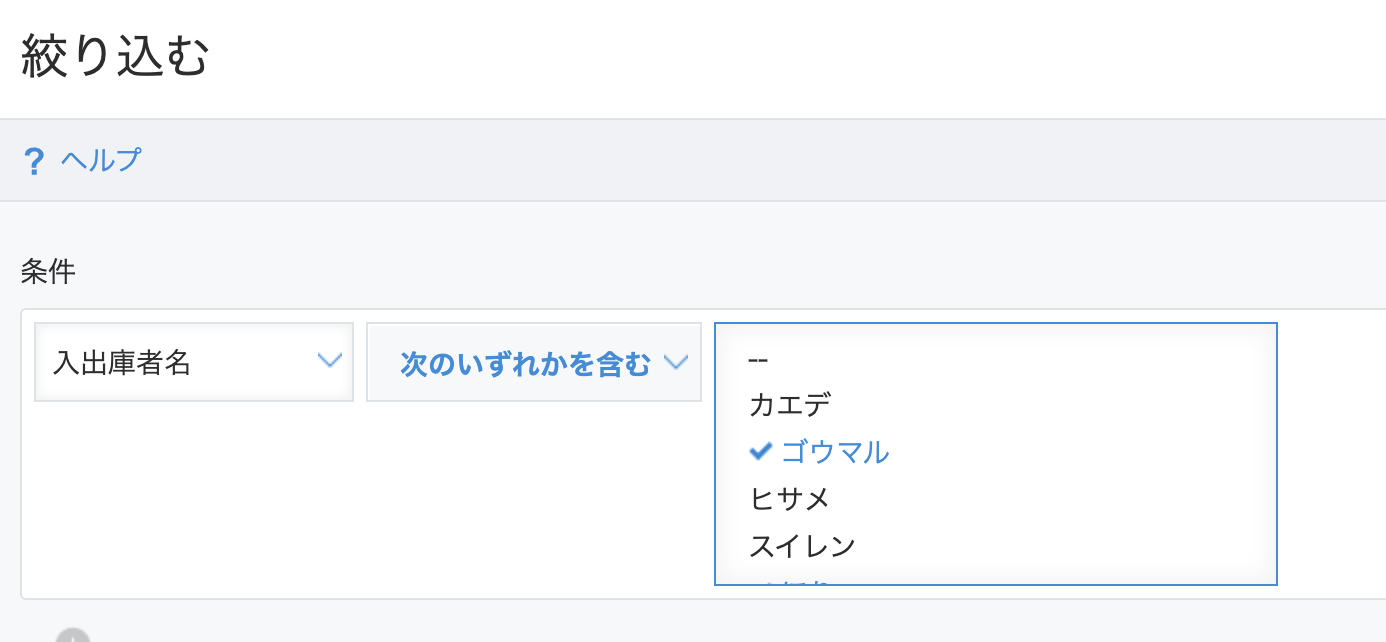The image size is (1386, 642).
Task: Click the blank area under the 入出庫者名 dropdown
Action: coord(194,498)
